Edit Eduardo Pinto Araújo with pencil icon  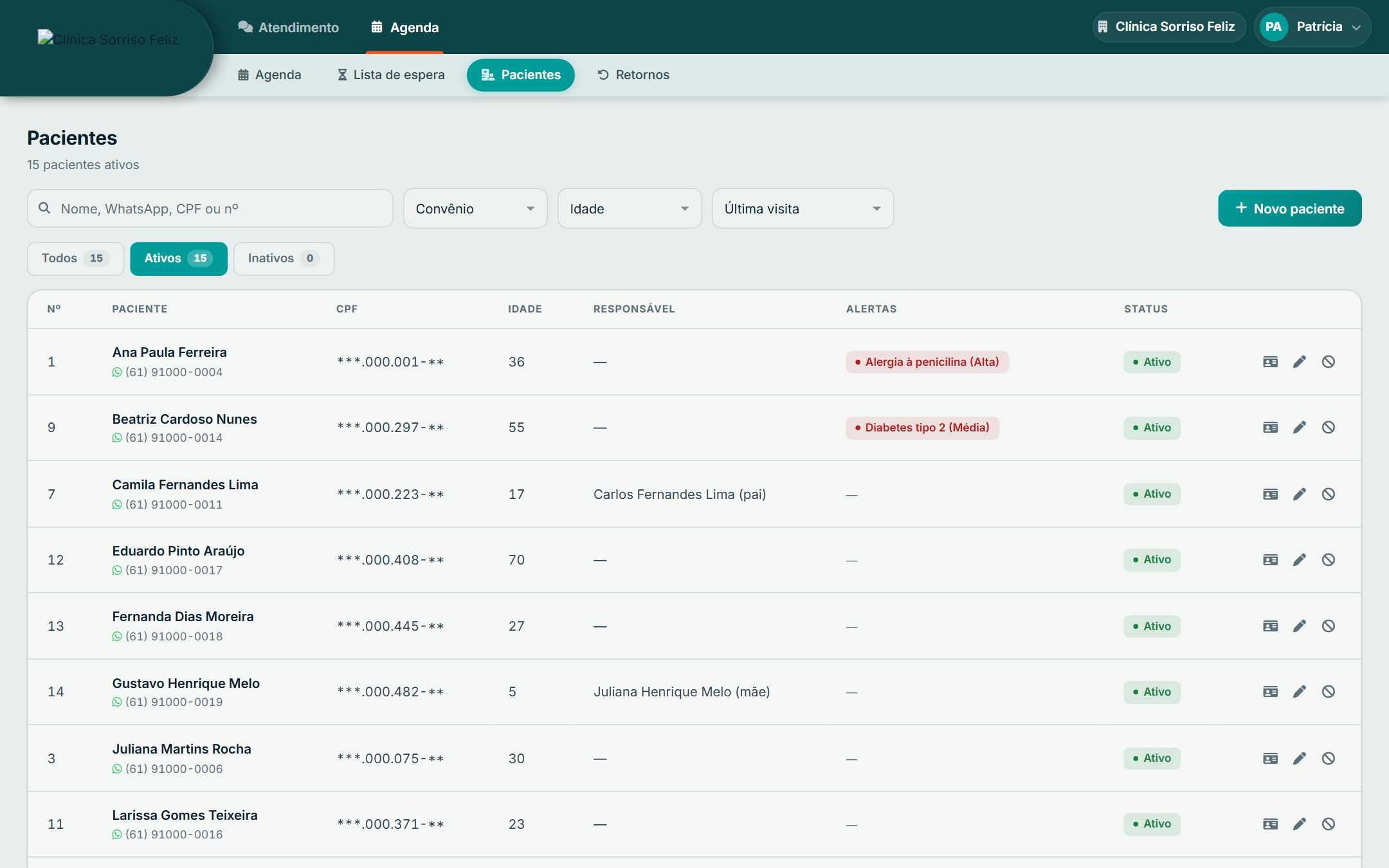1300,559
